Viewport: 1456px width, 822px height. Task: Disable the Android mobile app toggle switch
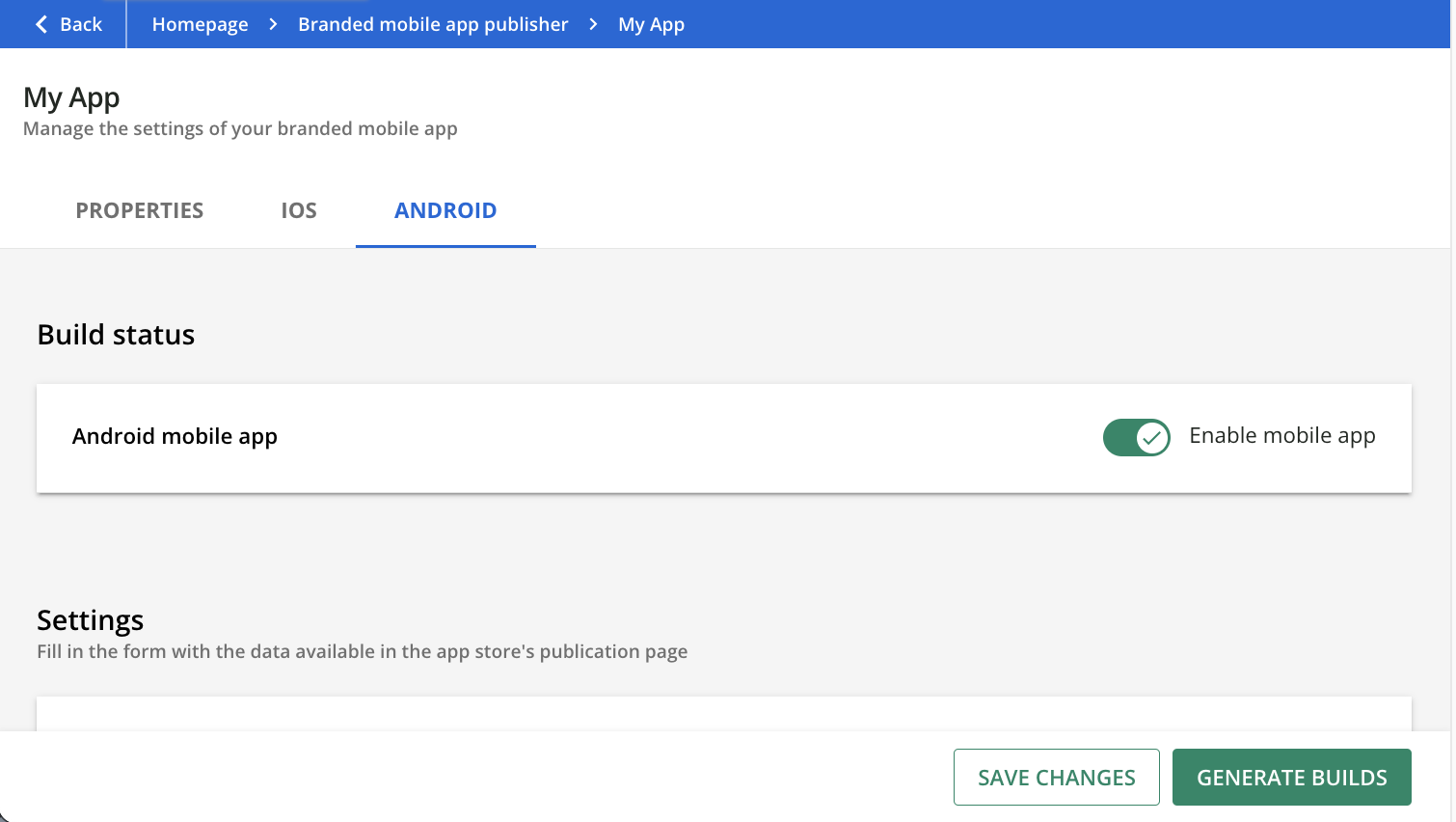1136,437
